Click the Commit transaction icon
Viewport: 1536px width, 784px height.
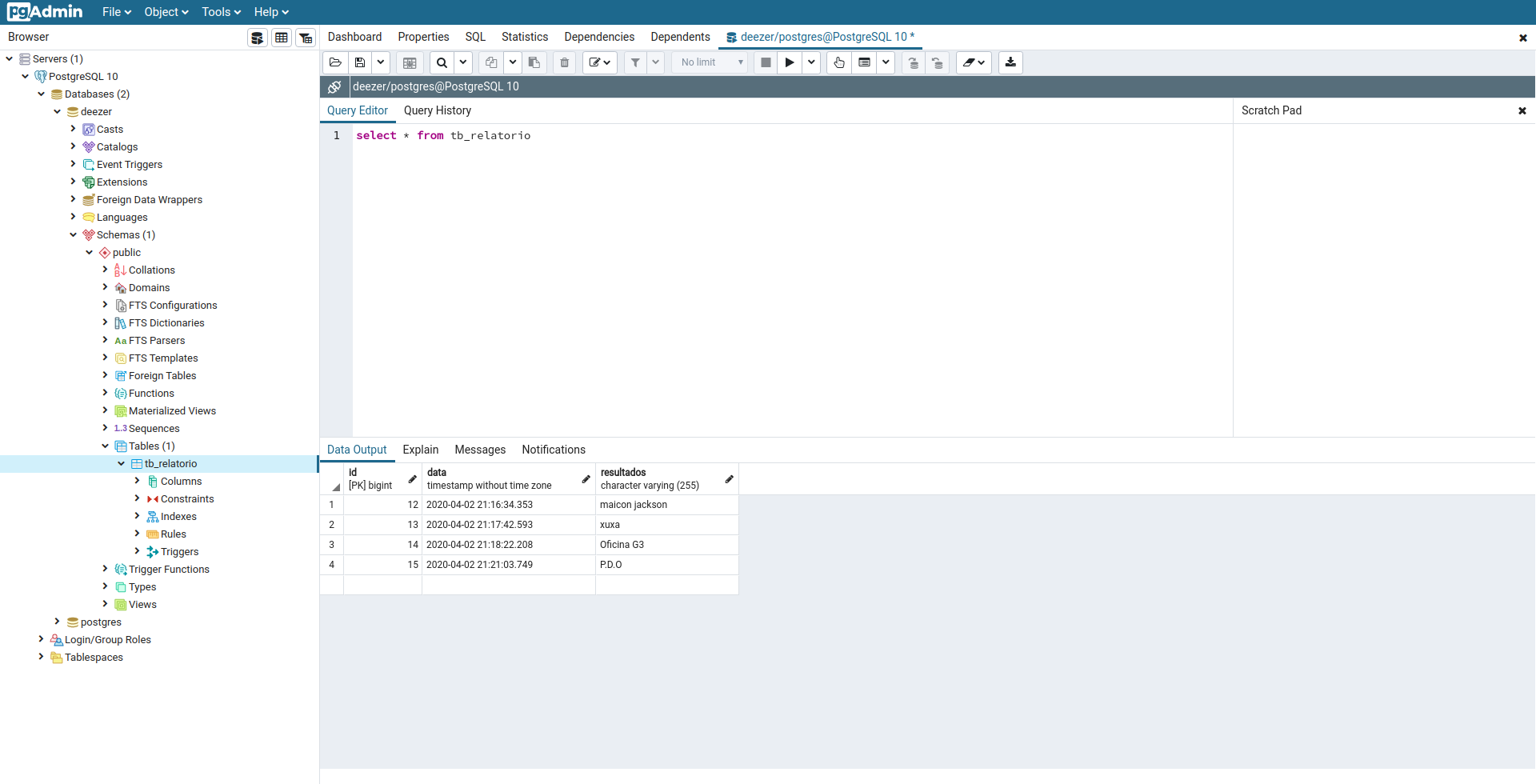coord(913,62)
